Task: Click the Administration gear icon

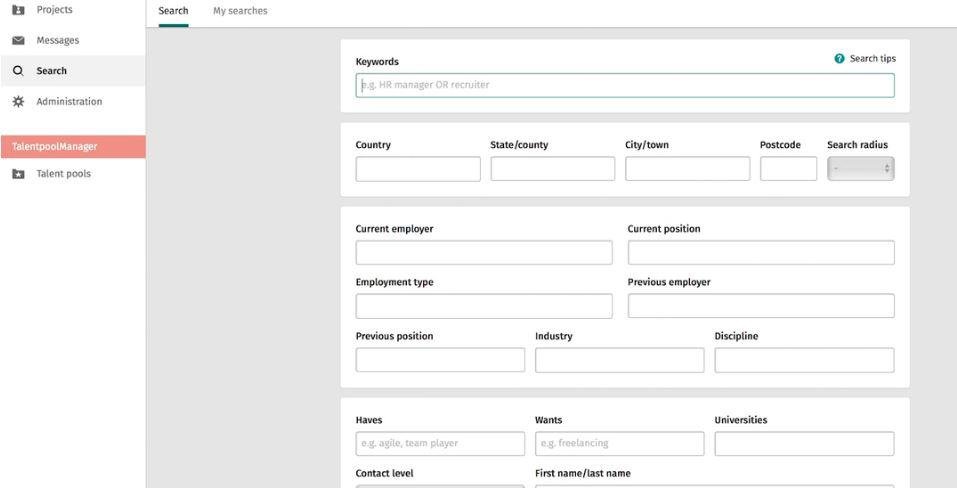Action: [18, 102]
